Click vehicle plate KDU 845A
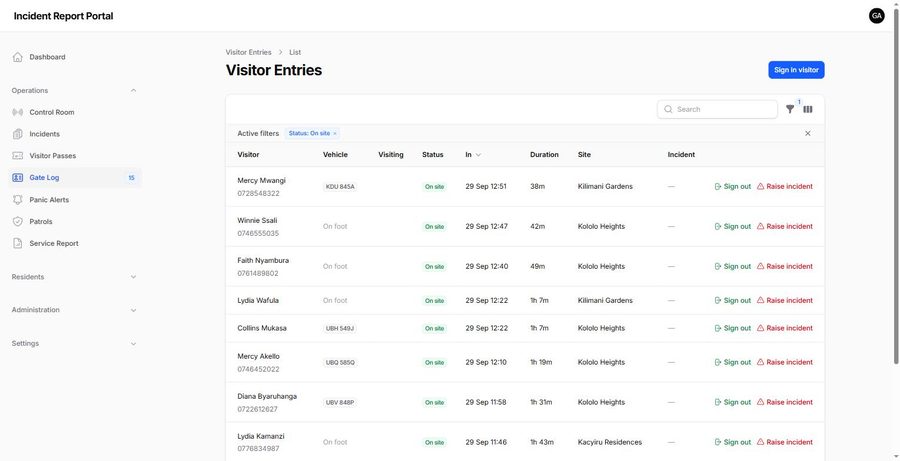900x461 pixels. tap(340, 187)
